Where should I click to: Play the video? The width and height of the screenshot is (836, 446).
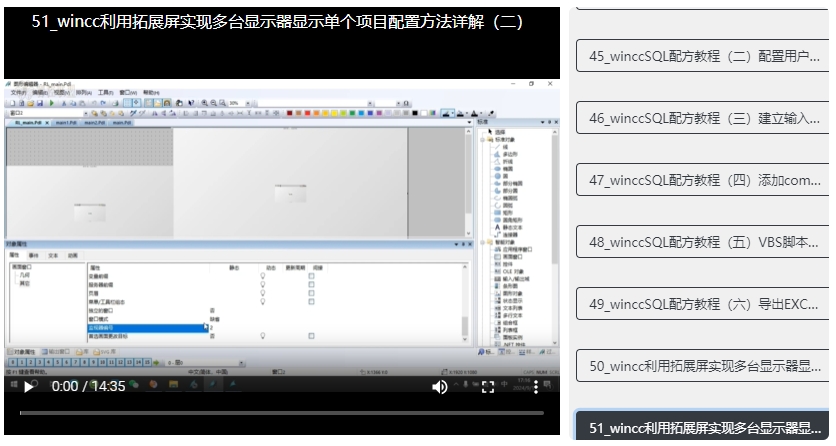[29, 386]
